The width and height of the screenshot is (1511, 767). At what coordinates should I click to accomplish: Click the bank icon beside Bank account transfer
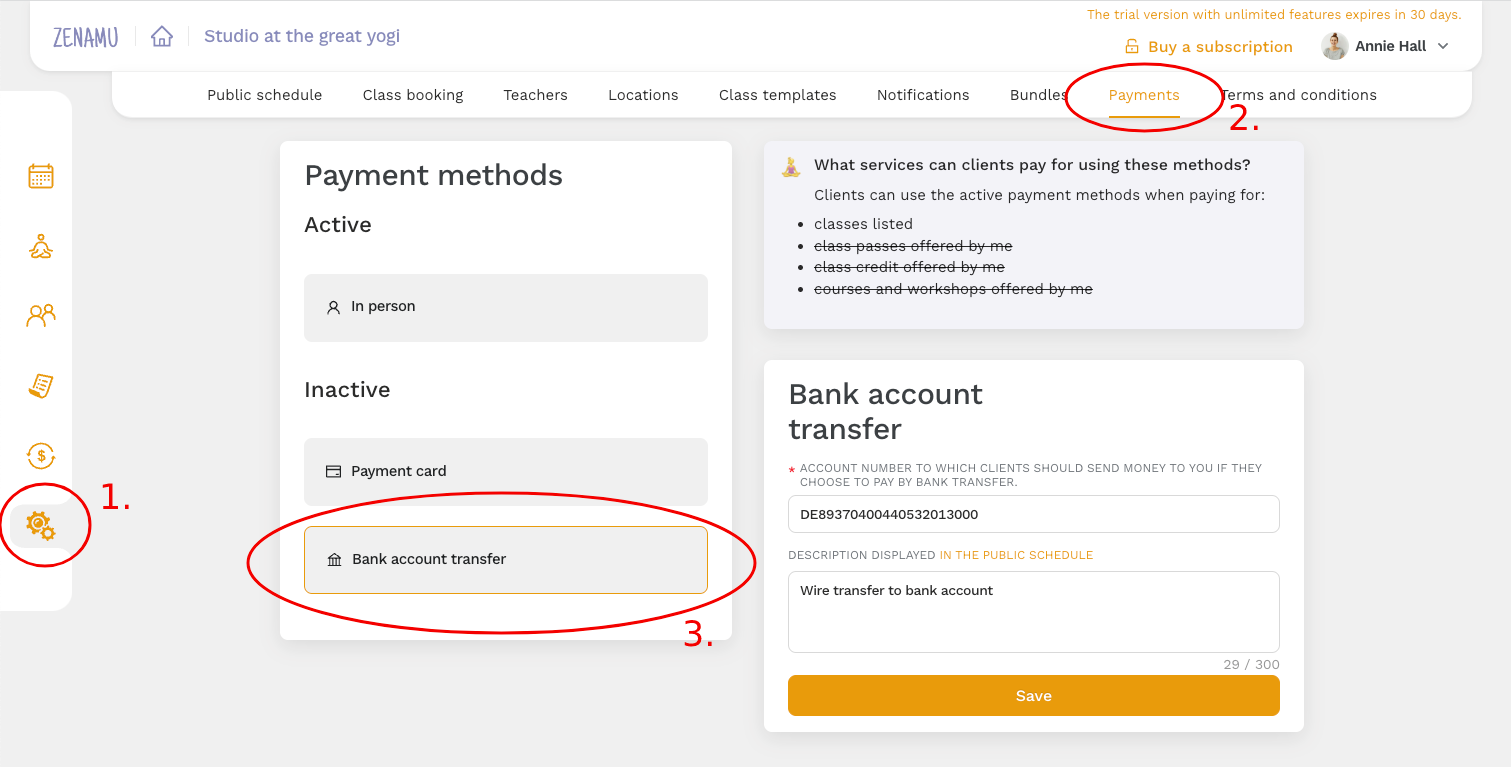pos(335,560)
